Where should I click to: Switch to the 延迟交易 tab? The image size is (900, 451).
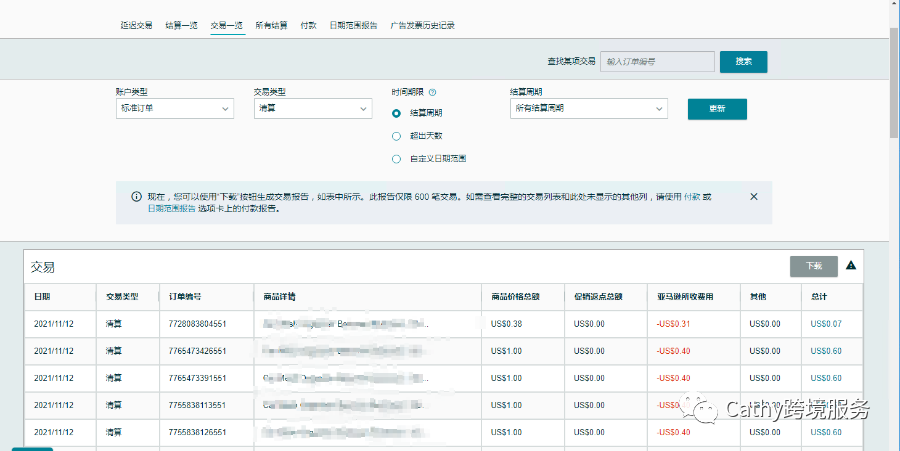coord(137,25)
